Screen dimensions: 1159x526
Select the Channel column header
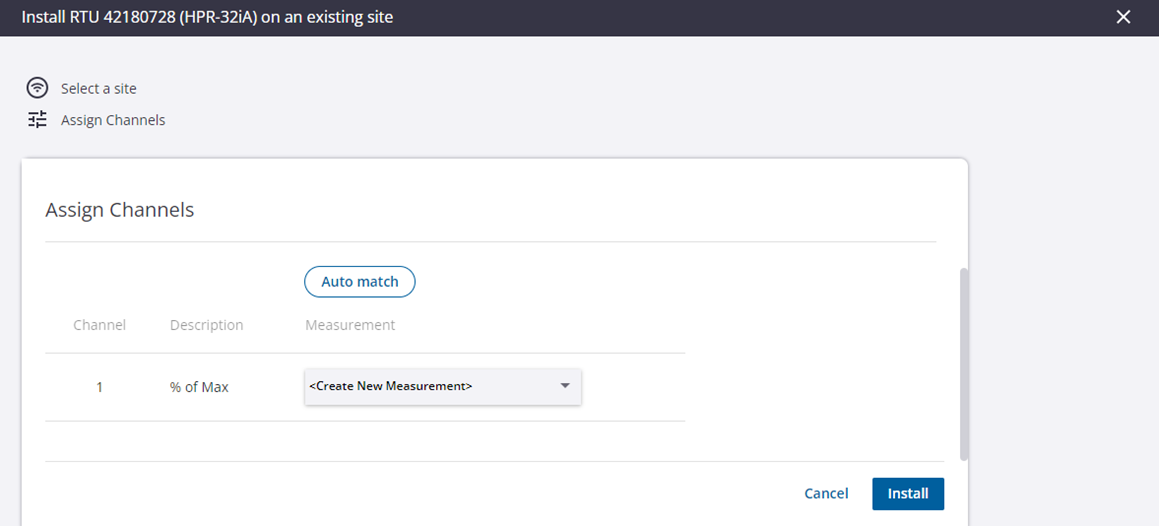coord(99,325)
